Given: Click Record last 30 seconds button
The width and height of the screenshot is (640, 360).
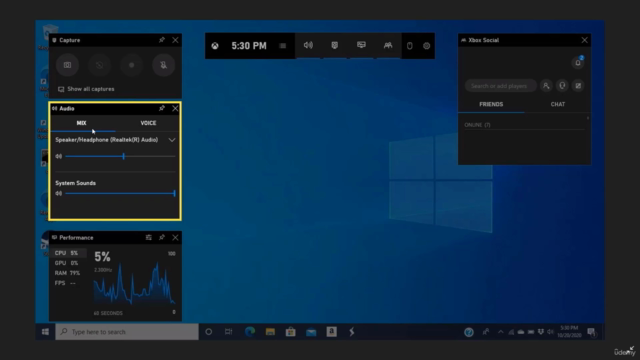Looking at the screenshot, I should tap(99, 65).
